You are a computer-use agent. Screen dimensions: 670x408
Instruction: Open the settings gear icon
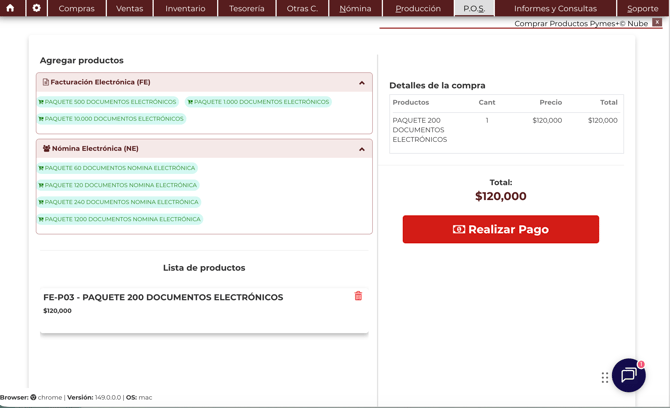coord(37,8)
